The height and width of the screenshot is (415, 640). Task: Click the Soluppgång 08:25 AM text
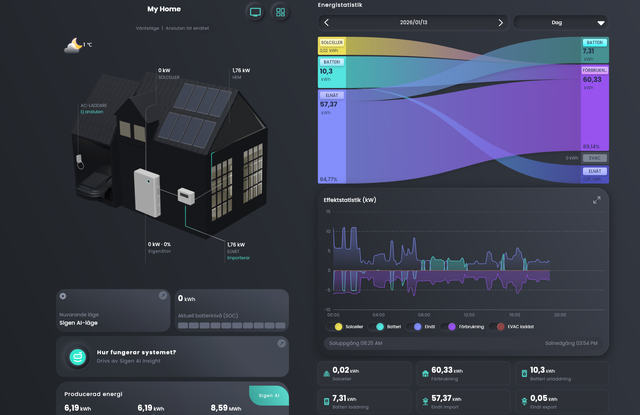click(356, 343)
